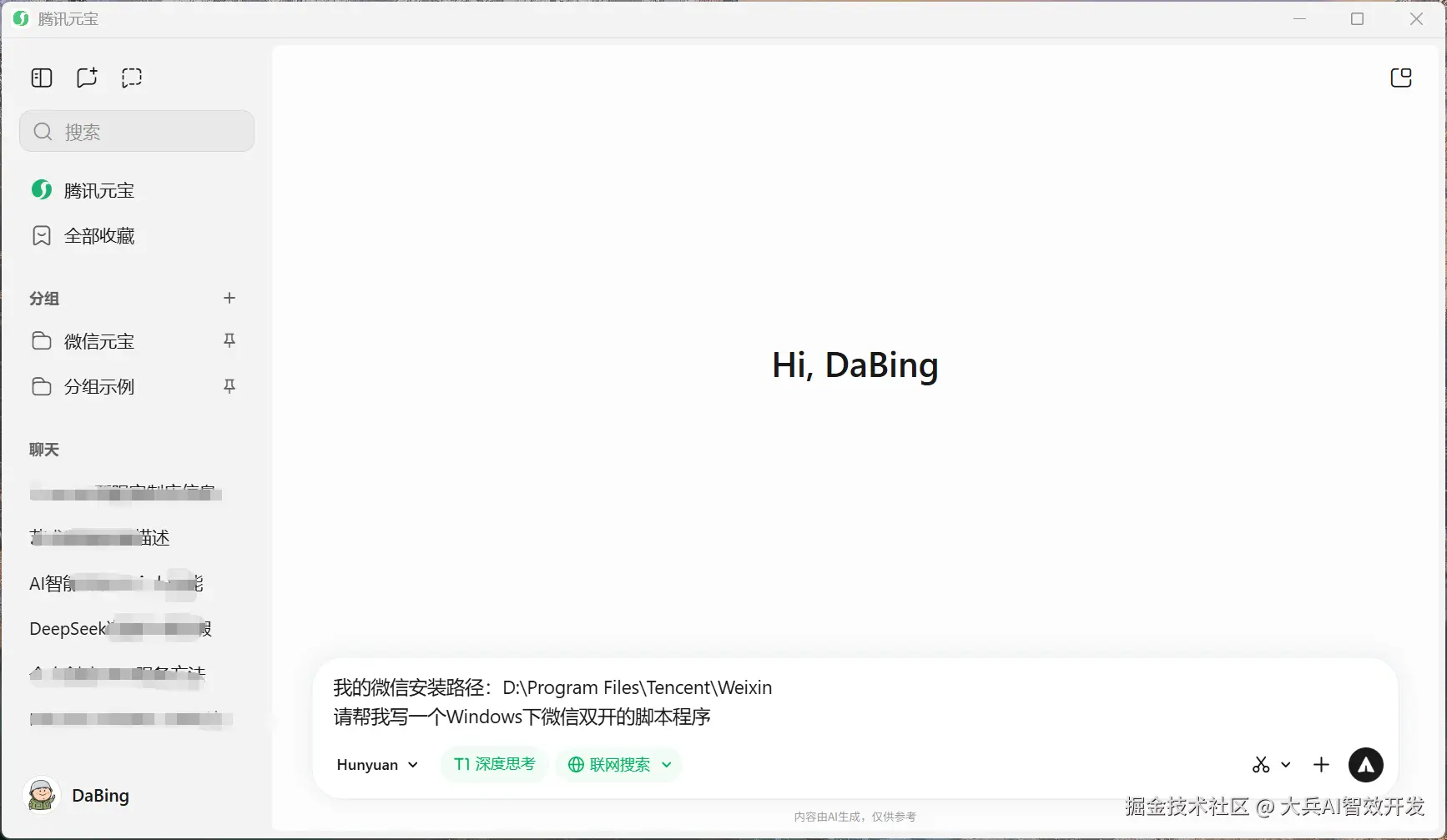This screenshot has height=840, width=1447.
Task: Open 腾讯元宝 in sidebar
Action: (x=98, y=190)
